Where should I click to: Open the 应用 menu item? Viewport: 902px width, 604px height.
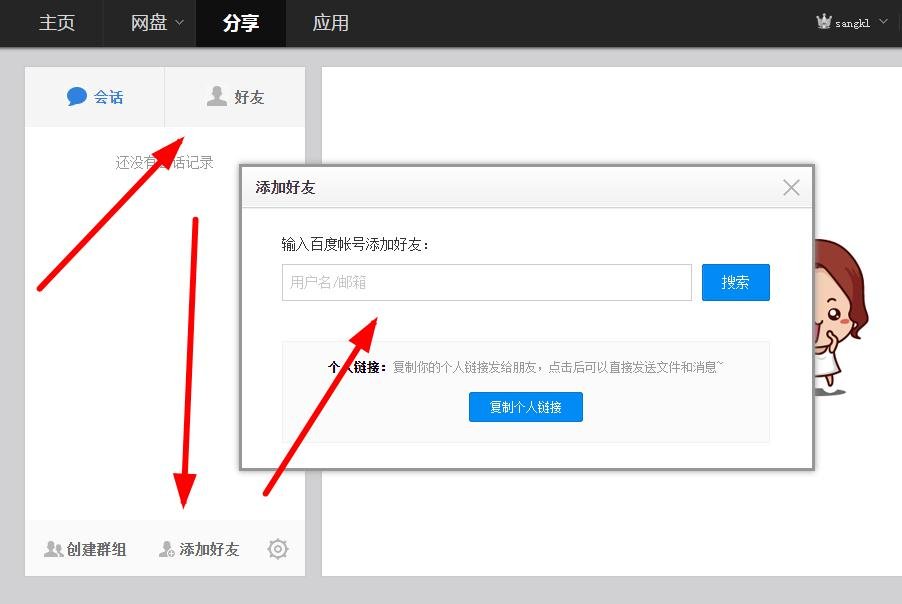pyautogui.click(x=331, y=23)
